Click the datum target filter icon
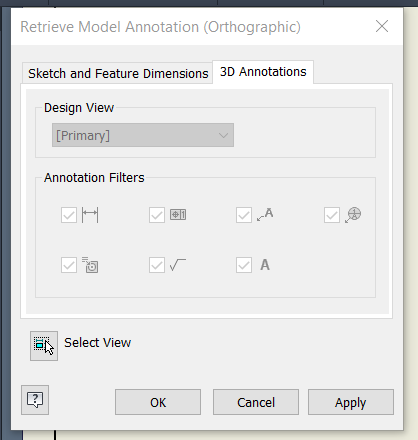Image resolution: width=418 pixels, height=440 pixels. pos(353,215)
